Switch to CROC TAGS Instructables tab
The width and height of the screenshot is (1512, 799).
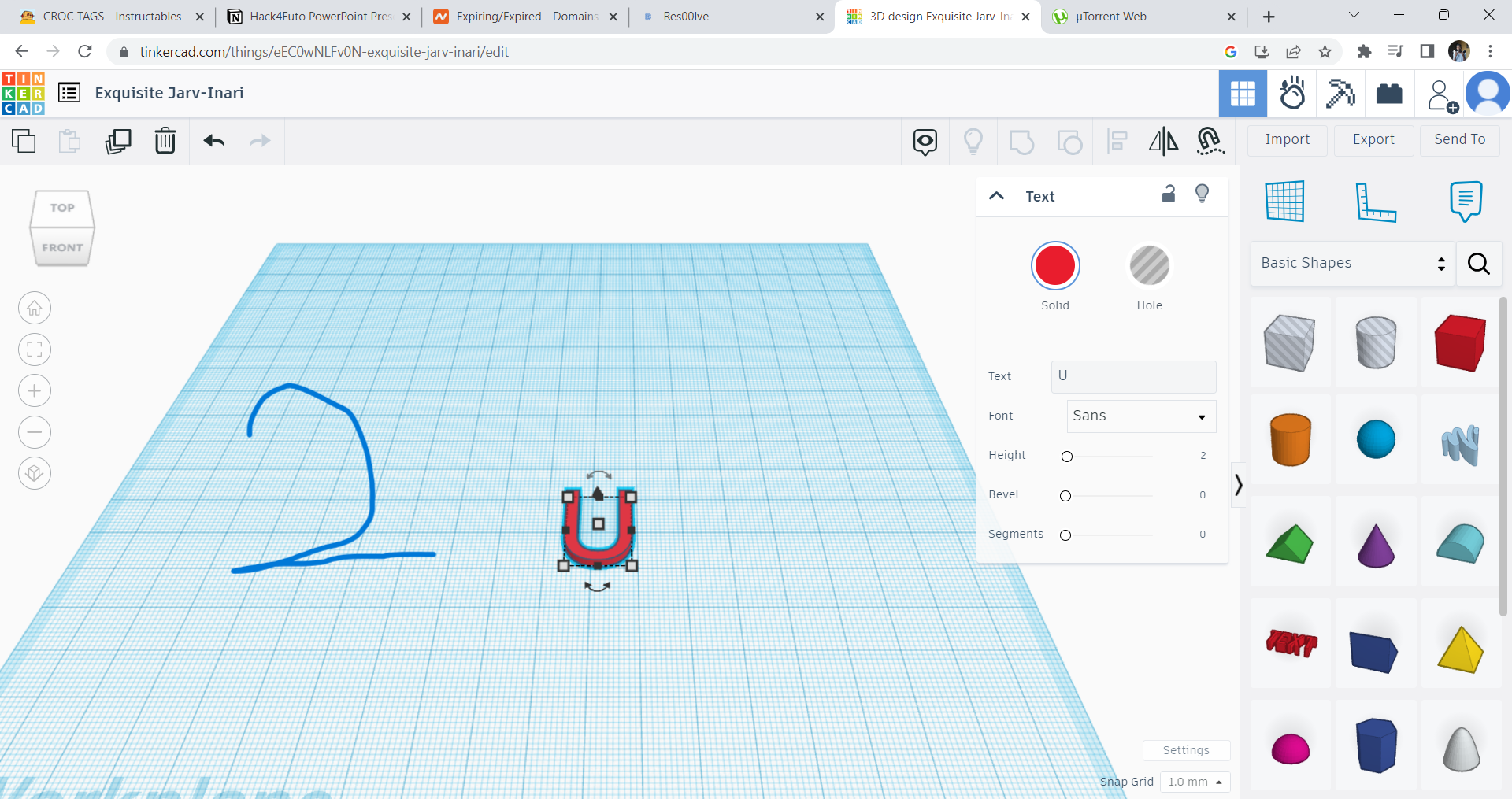click(x=112, y=17)
